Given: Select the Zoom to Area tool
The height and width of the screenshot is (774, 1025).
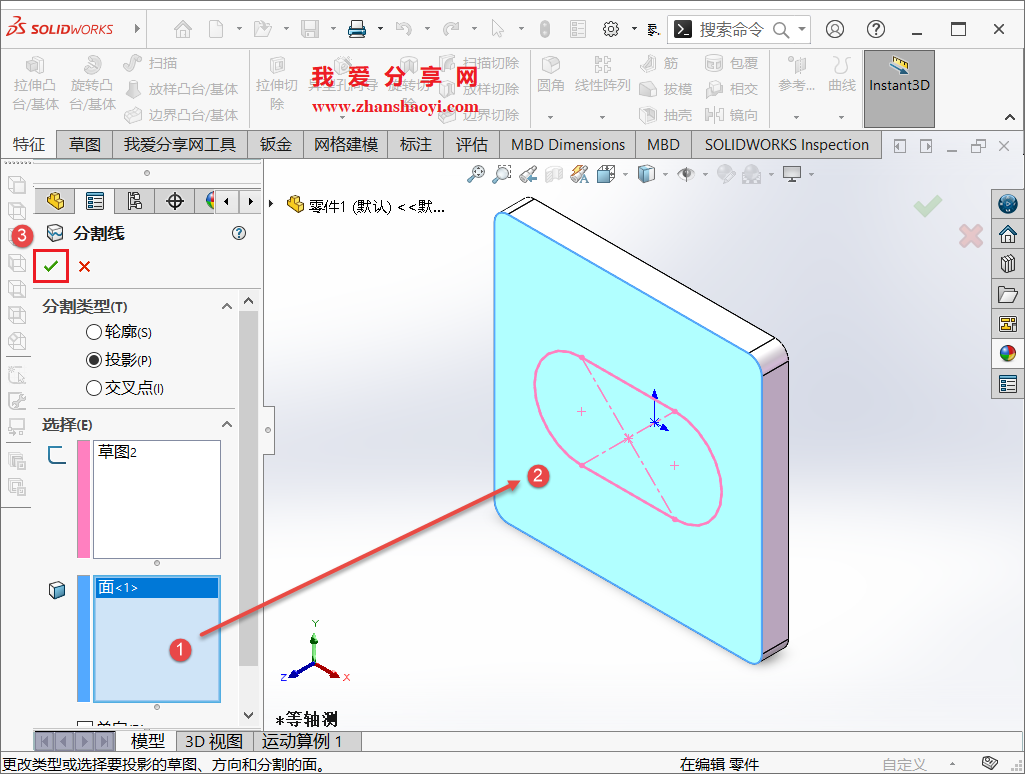Looking at the screenshot, I should 502,173.
